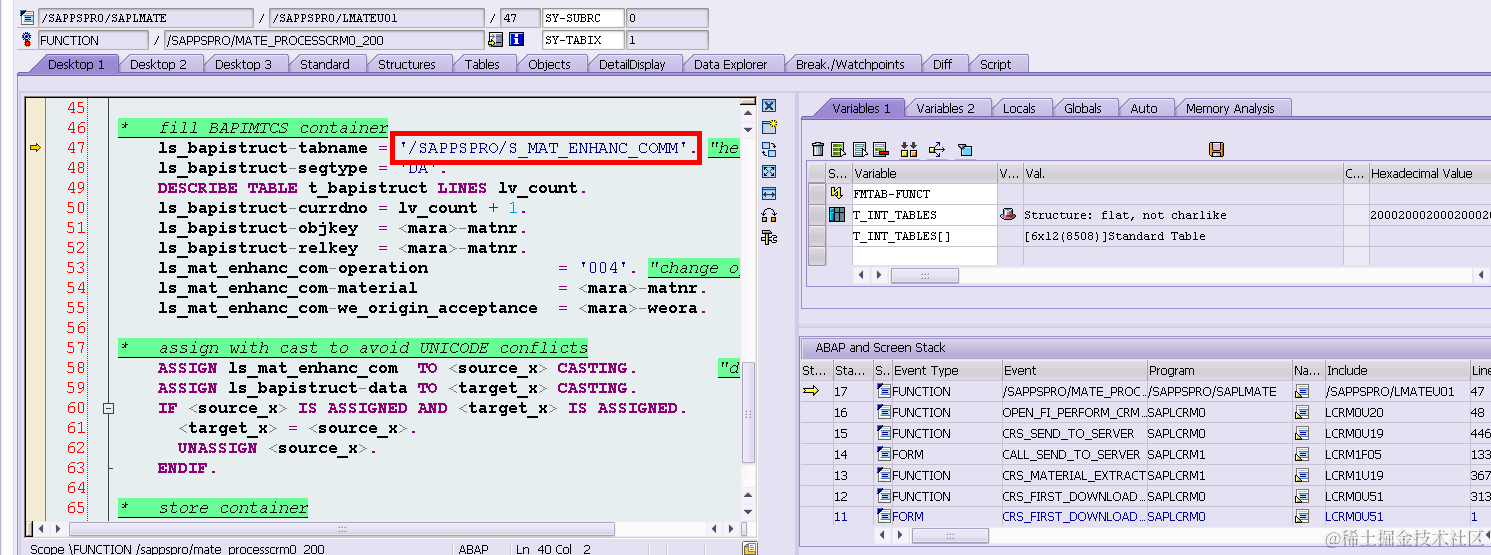Screen dimensions: 1491x555
Task: Click the SY-TABIX input field
Action: click(667, 40)
